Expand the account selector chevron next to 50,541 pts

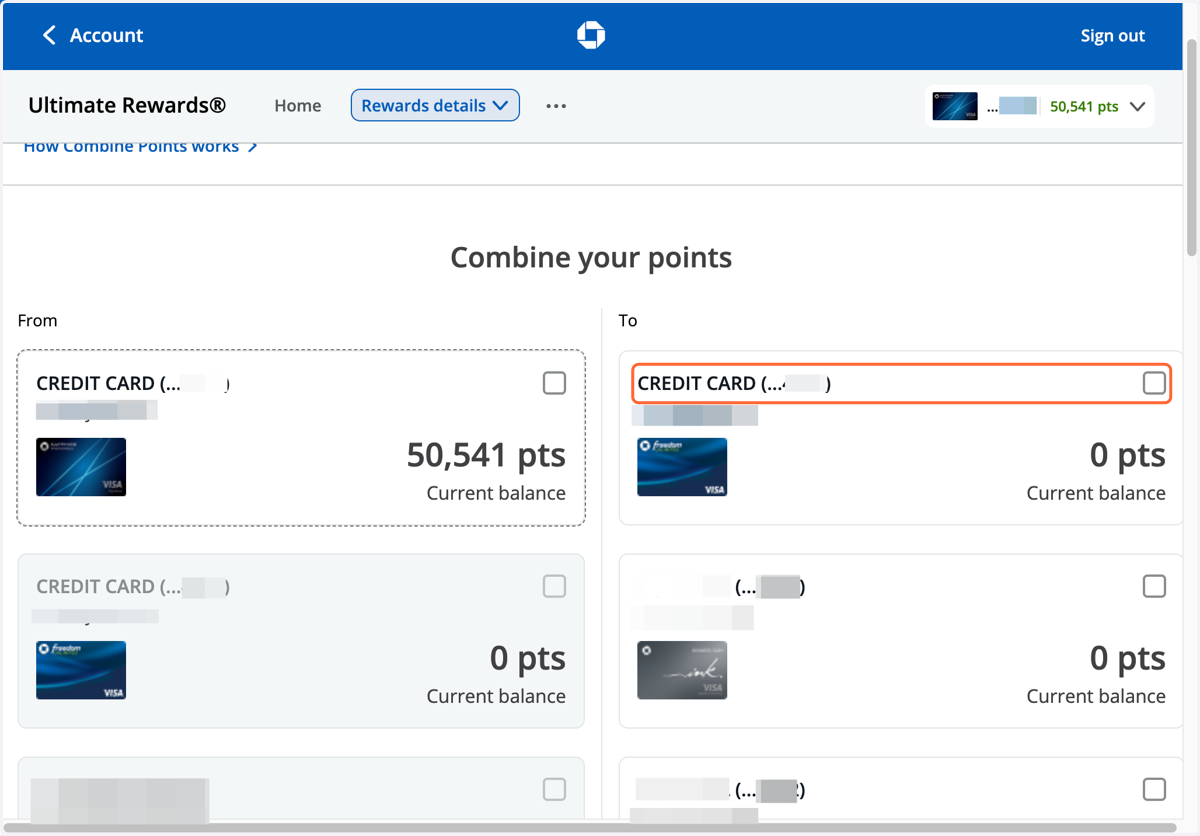click(x=1137, y=107)
